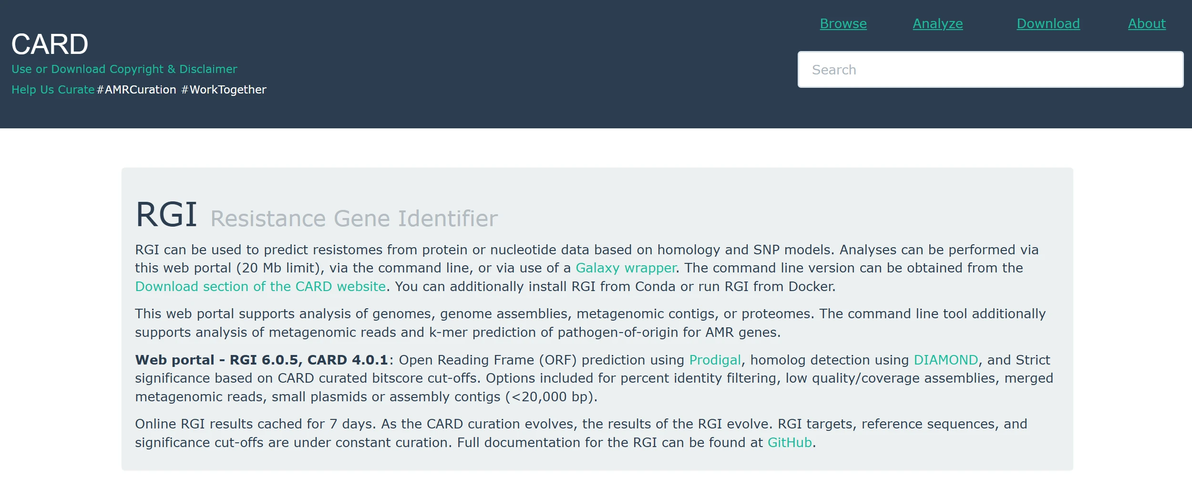
Task: Open the Use or Download link
Action: [59, 69]
